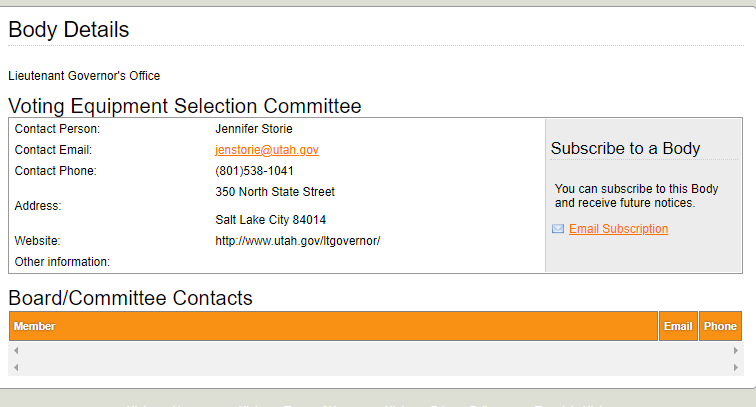This screenshot has height=407, width=756.
Task: Click the Lieutenant Governor's Office text
Action: 84,76
